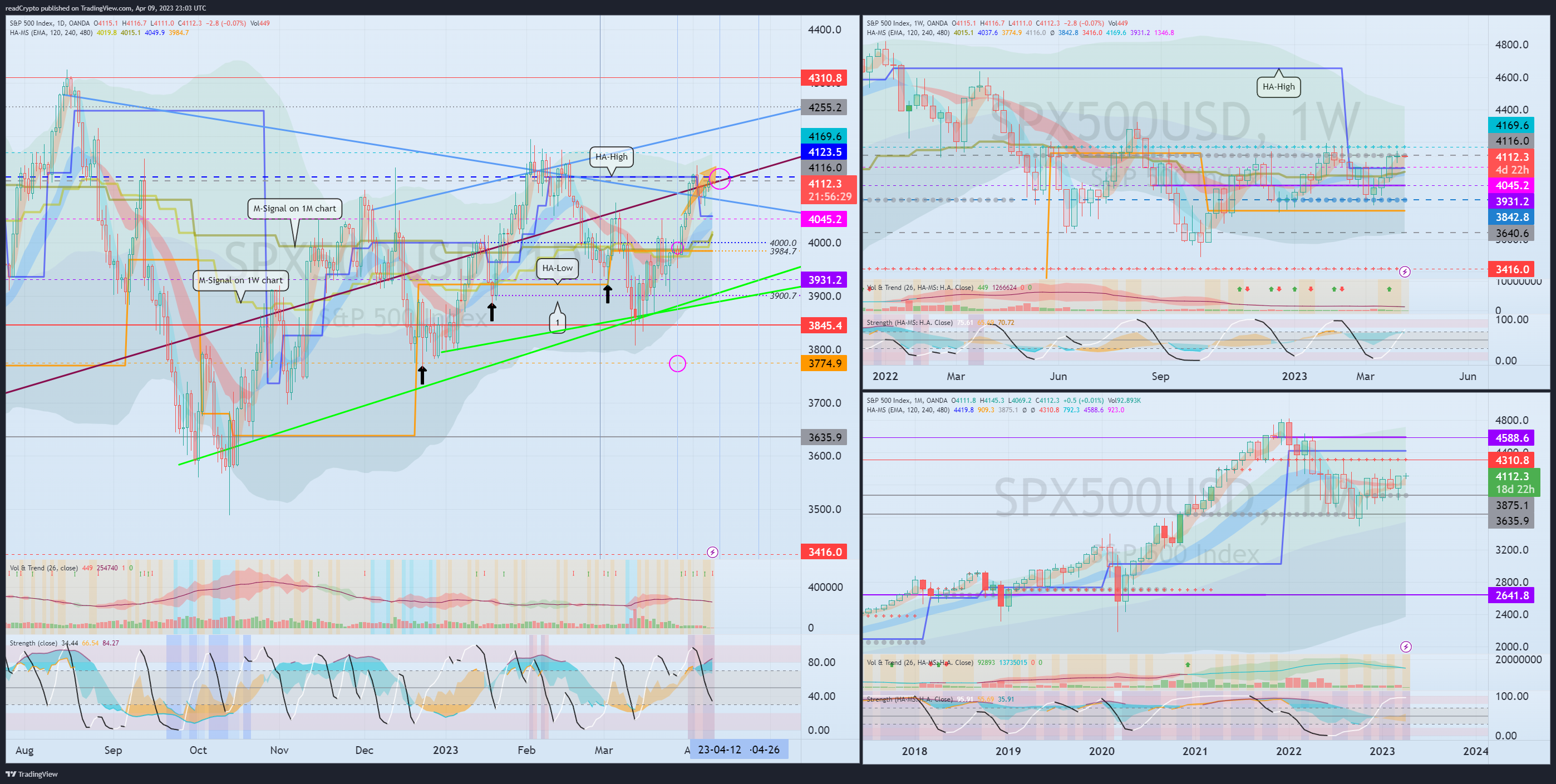Click the 4000.0 dotted line label on daily chart
Image resolution: width=1556 pixels, height=784 pixels.
tap(783, 243)
